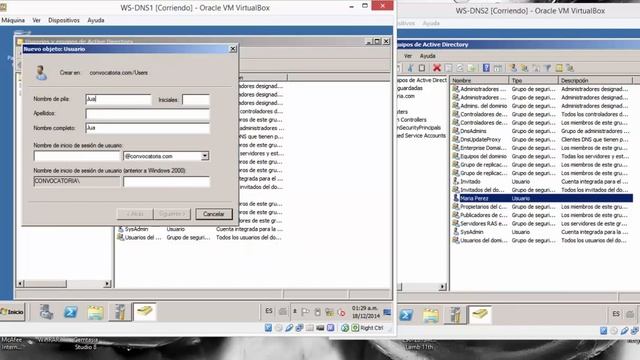Image resolution: width=640 pixels, height=360 pixels.
Task: Launch PowerShell from WS-DNS2 taskbar
Action: pos(406,315)
